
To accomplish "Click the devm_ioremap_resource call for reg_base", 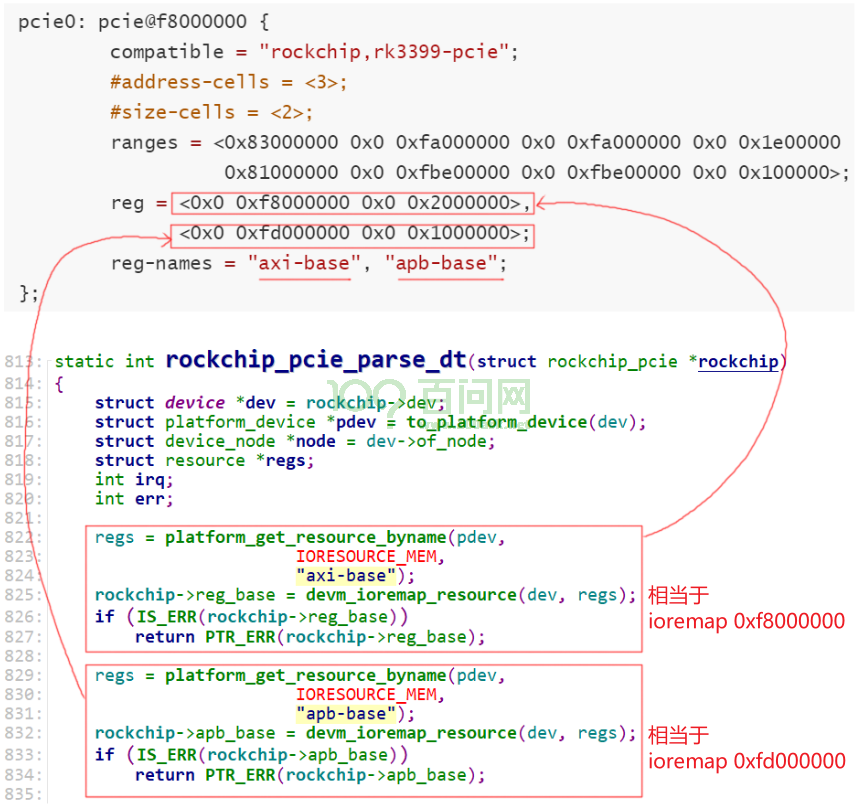I will (x=411, y=595).
